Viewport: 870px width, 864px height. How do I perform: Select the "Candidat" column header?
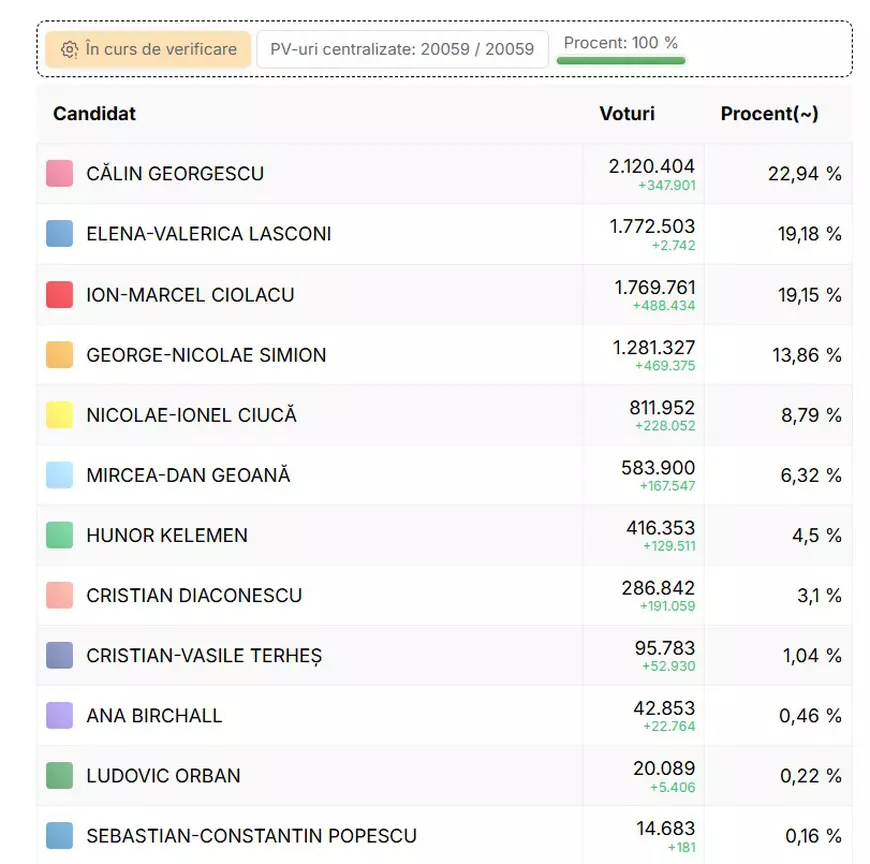click(94, 114)
